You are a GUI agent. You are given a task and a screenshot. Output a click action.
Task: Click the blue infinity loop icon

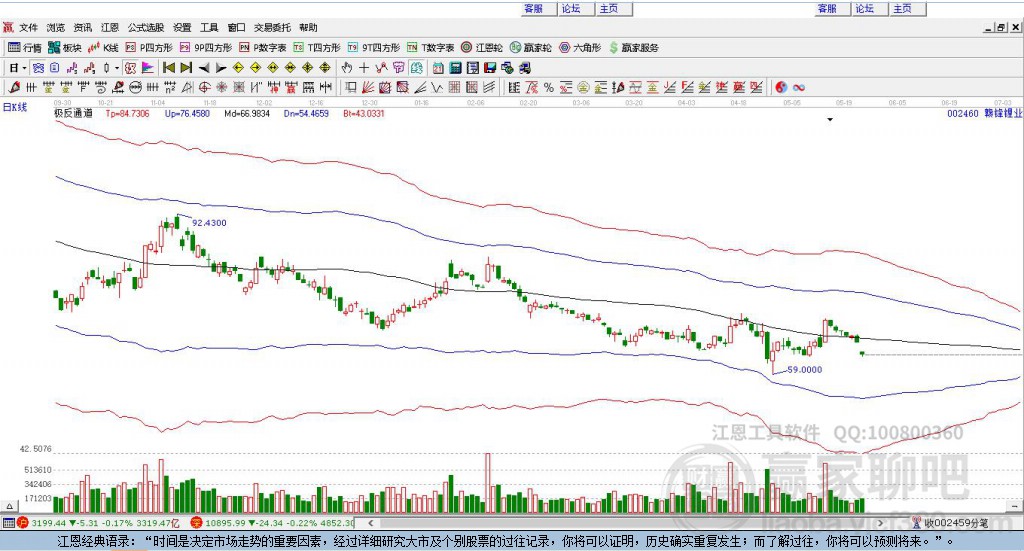pyautogui.click(x=799, y=87)
